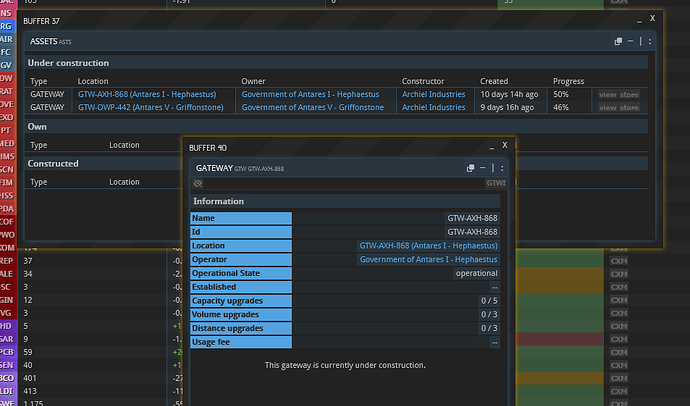
Task: Click the Location link in gateway information
Action: [428, 245]
